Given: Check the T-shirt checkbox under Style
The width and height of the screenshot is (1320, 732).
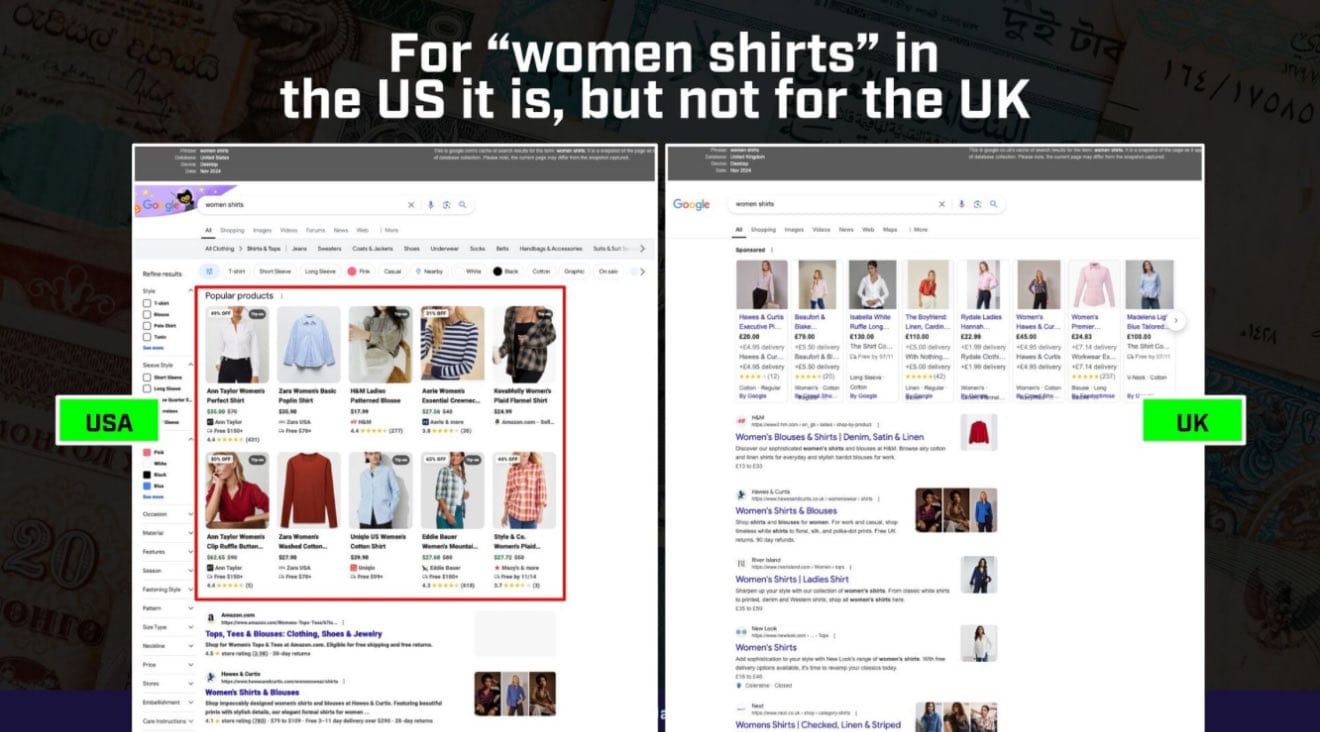Looking at the screenshot, I should tap(147, 302).
